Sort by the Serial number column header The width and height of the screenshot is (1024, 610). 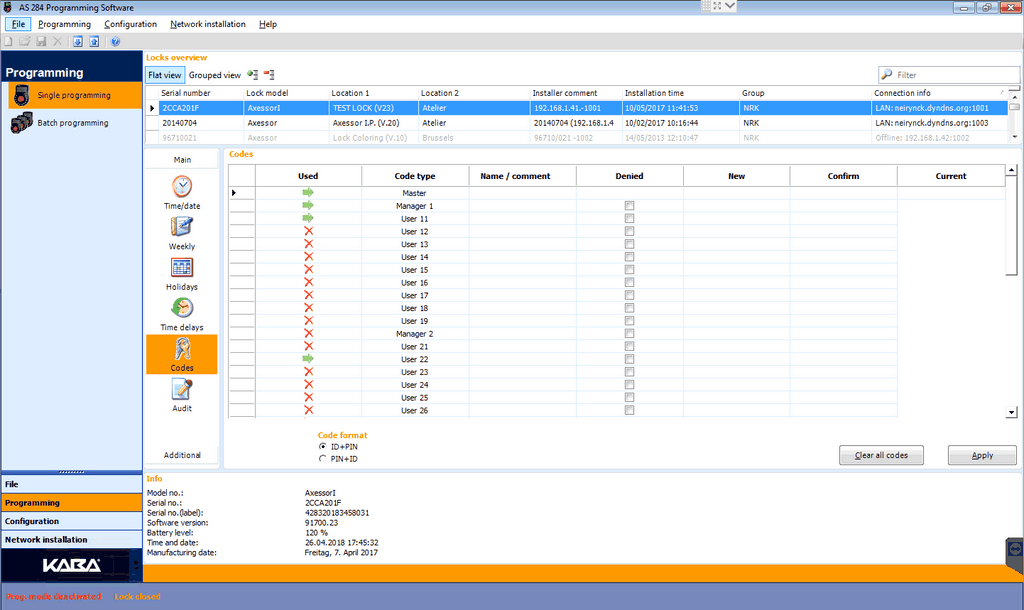coord(200,93)
